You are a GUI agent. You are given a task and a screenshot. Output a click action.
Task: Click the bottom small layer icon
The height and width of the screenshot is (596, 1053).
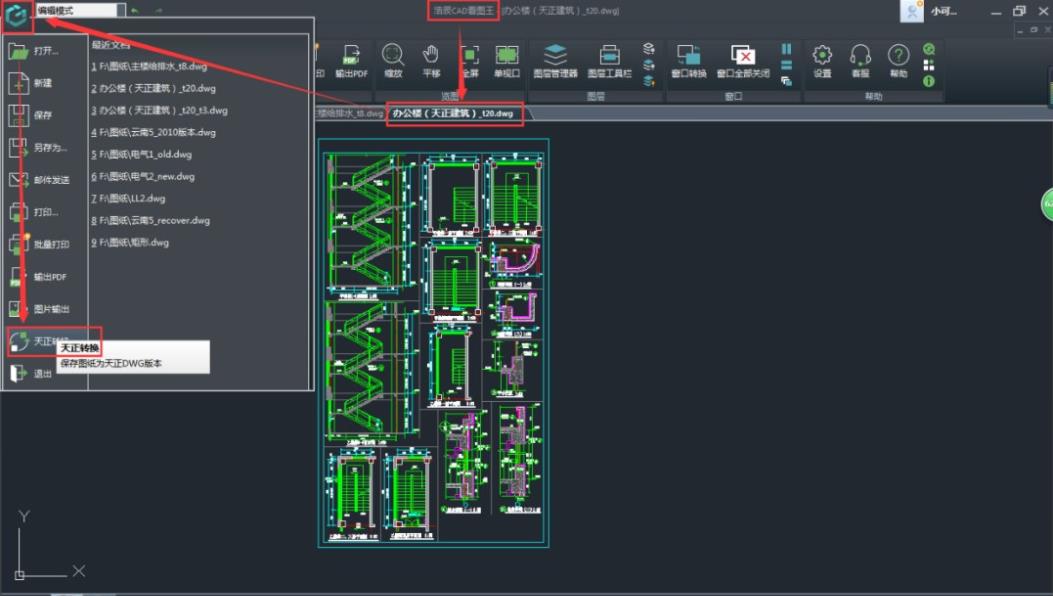click(649, 81)
